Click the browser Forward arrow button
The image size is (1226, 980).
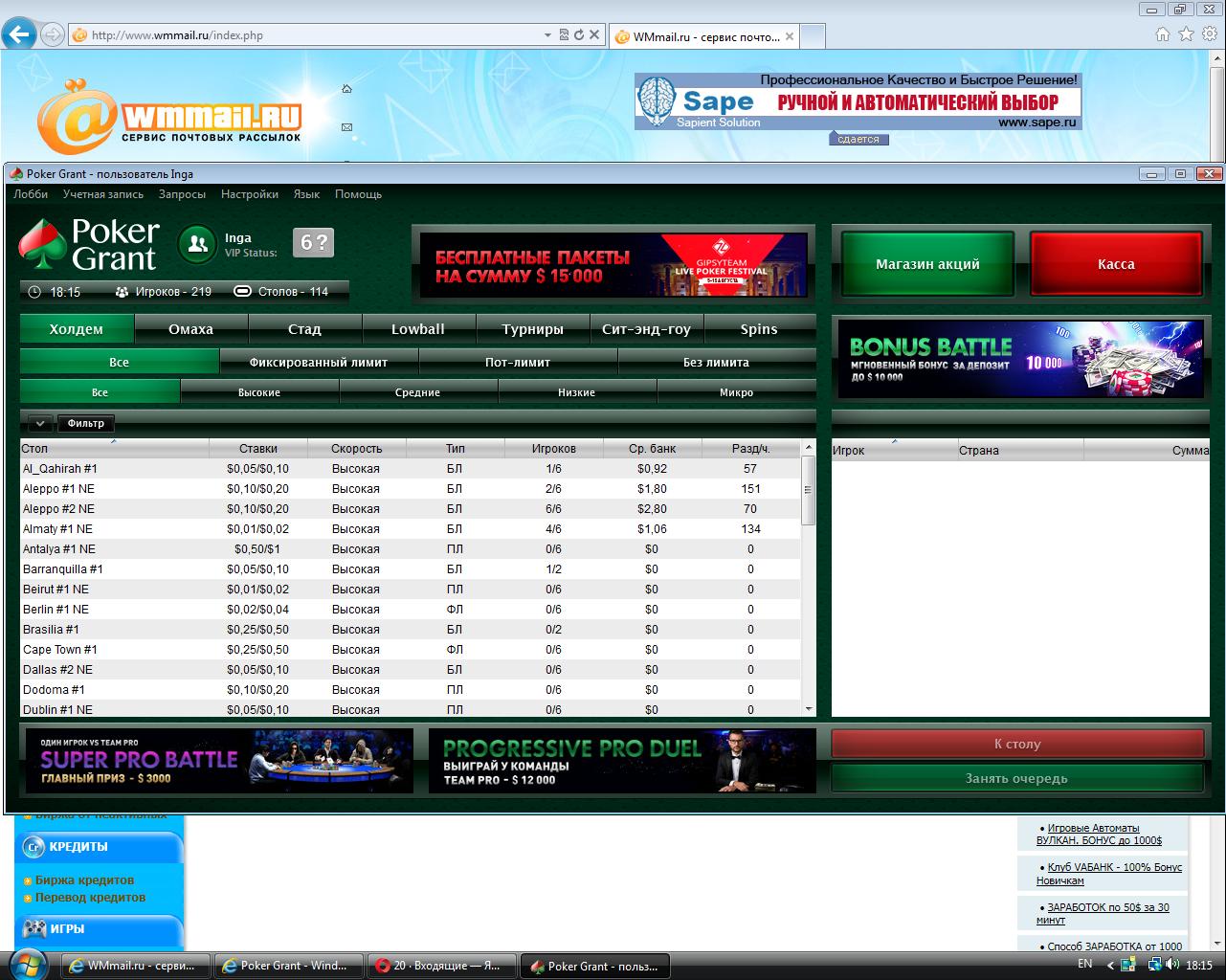[x=53, y=34]
